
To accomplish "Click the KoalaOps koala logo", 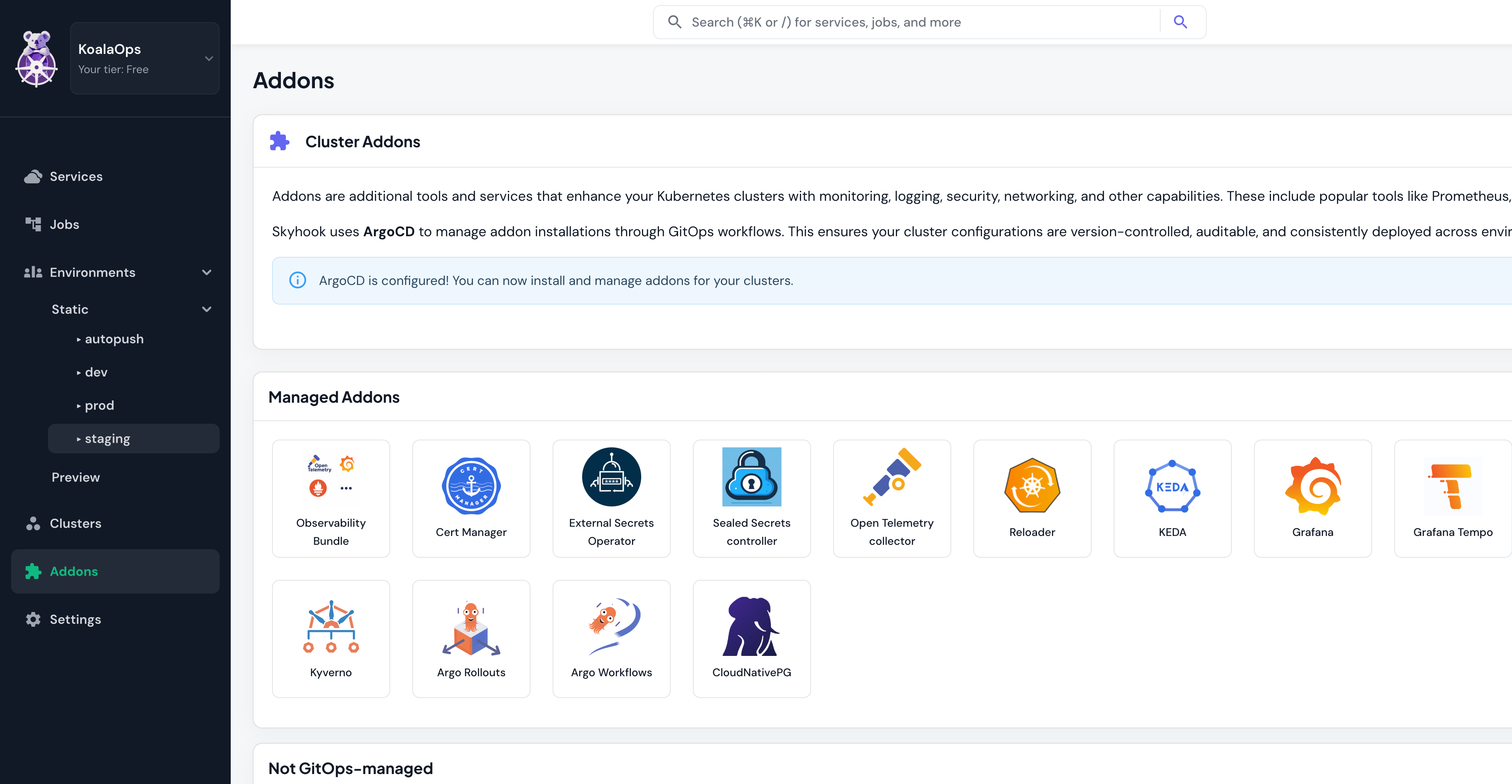I will pos(36,58).
